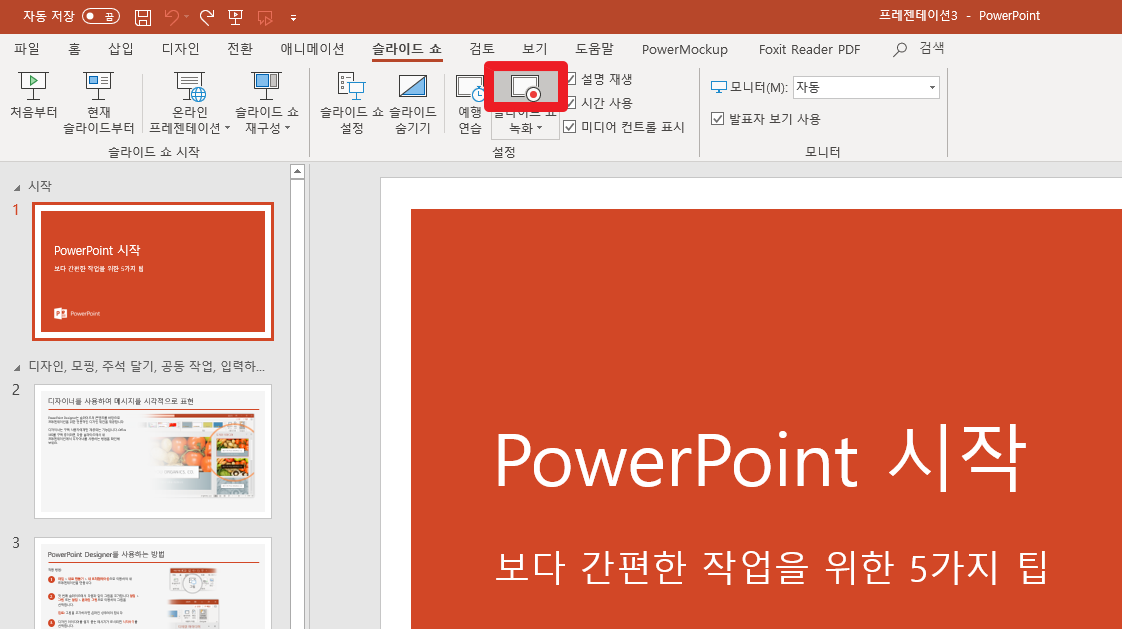Open the Foxit Reader PDF tab
This screenshot has height=629, width=1122.
(x=809, y=49)
